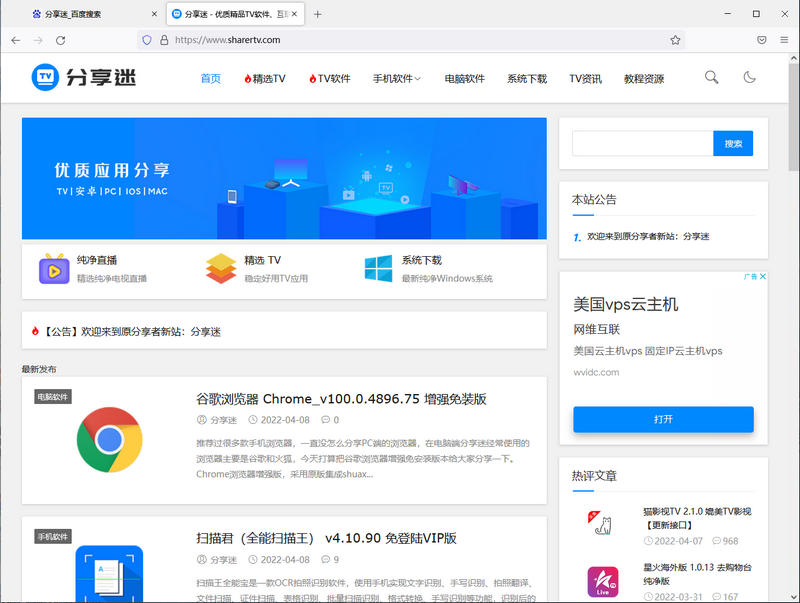Click inside the sidebar search input field
800x603 pixels.
pyautogui.click(x=640, y=143)
